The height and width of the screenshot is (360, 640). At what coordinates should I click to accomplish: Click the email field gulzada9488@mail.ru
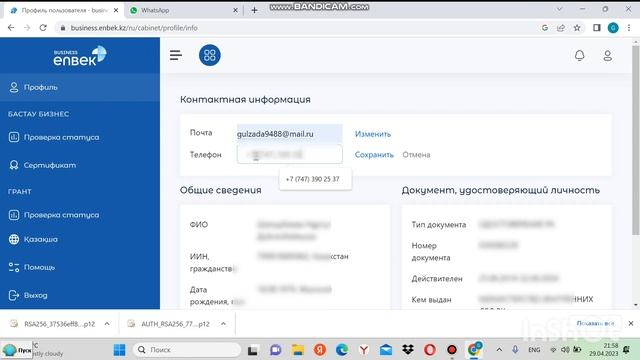click(289, 133)
